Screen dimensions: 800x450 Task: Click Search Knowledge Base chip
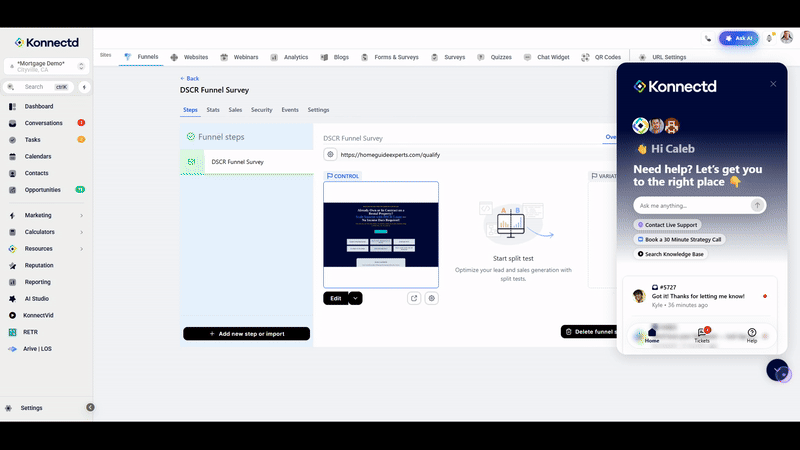click(670, 254)
